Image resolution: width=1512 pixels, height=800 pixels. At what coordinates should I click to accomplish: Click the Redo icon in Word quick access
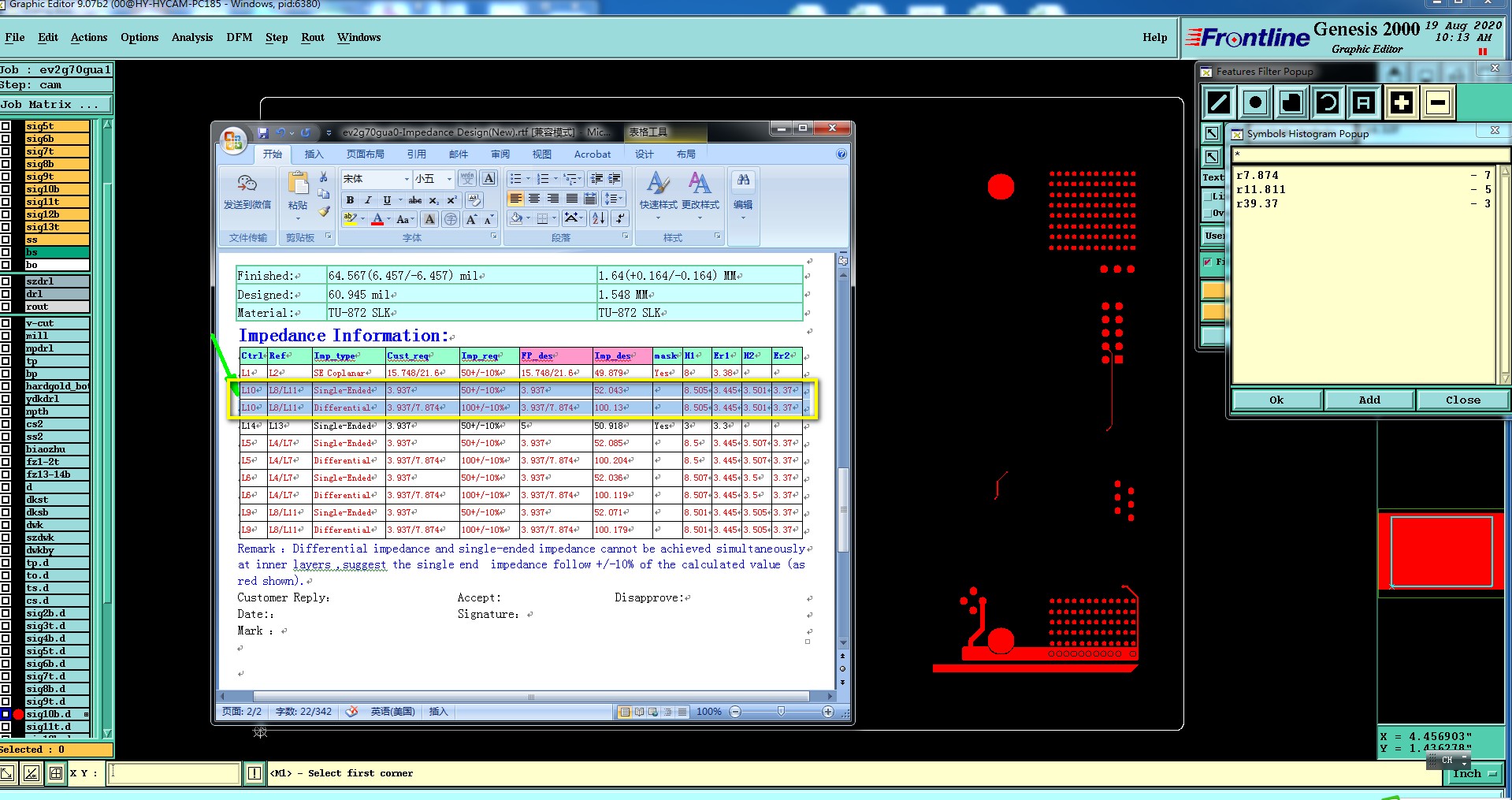click(x=306, y=132)
